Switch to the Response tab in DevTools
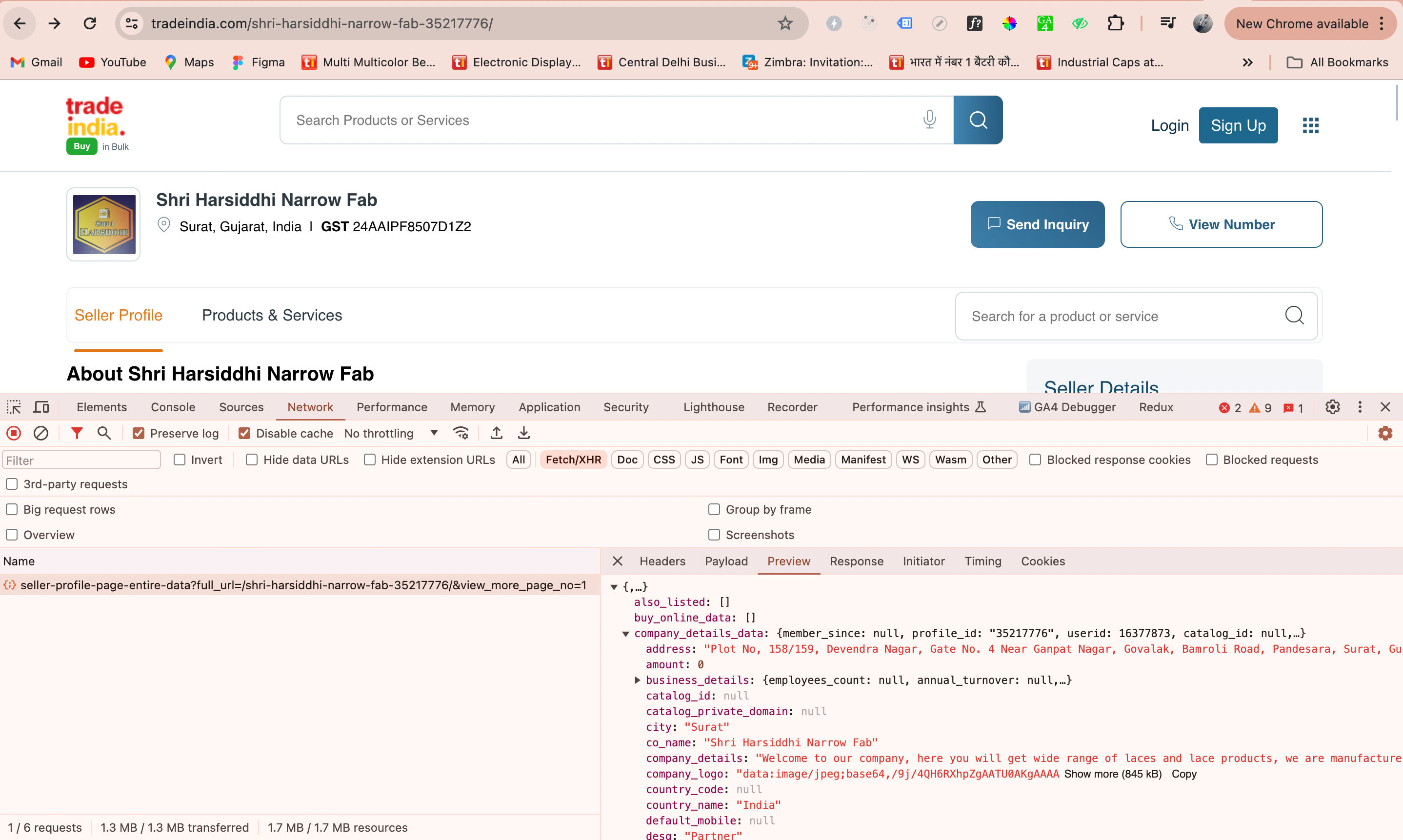The width and height of the screenshot is (1403, 840). coord(856,561)
